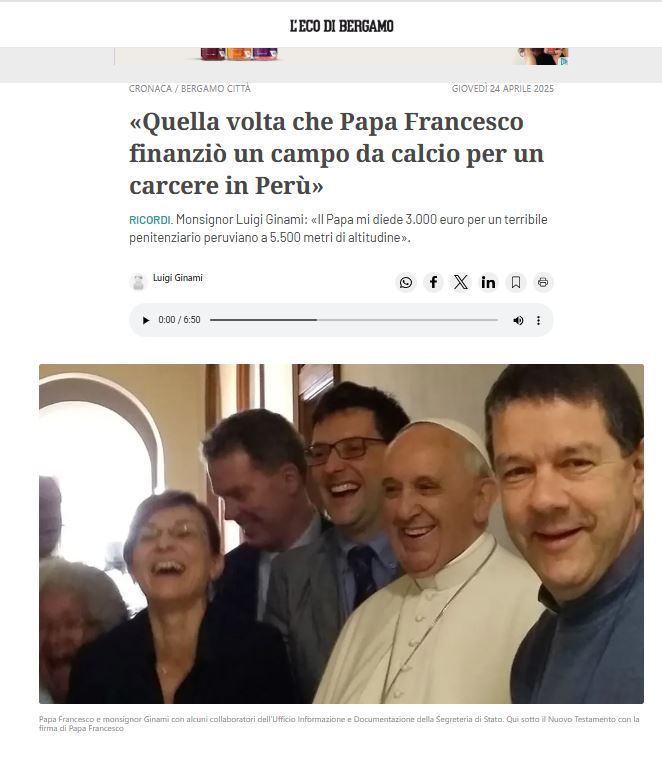Play the article audio
Image resolution: width=662 pixels, height=759 pixels.
coord(146,320)
